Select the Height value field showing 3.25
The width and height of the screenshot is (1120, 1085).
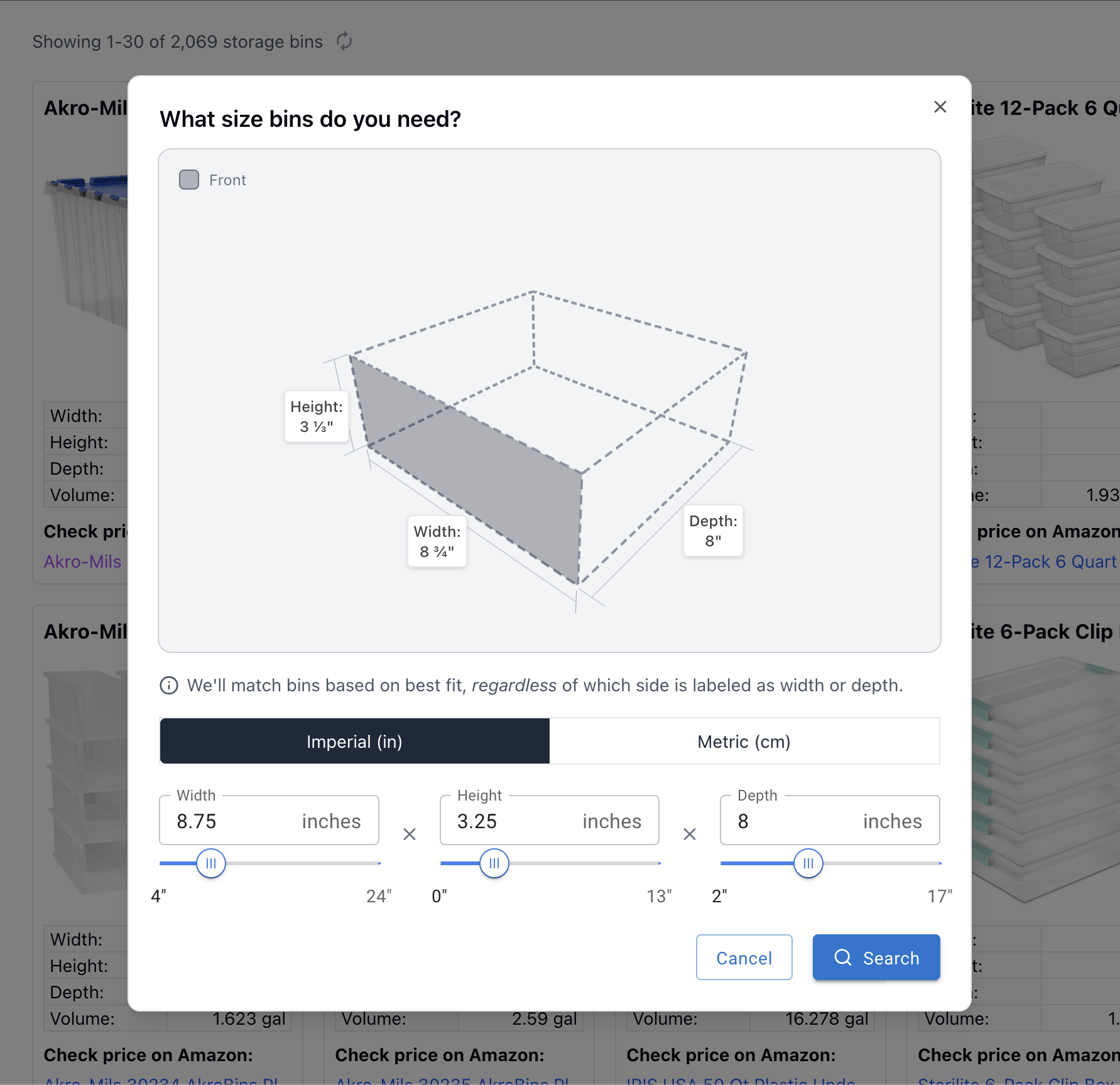[x=549, y=820]
